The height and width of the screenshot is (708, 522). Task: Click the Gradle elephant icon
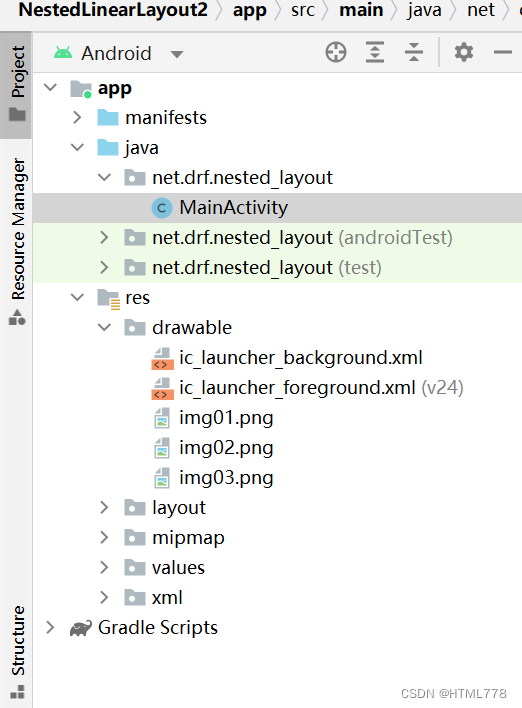click(x=81, y=628)
